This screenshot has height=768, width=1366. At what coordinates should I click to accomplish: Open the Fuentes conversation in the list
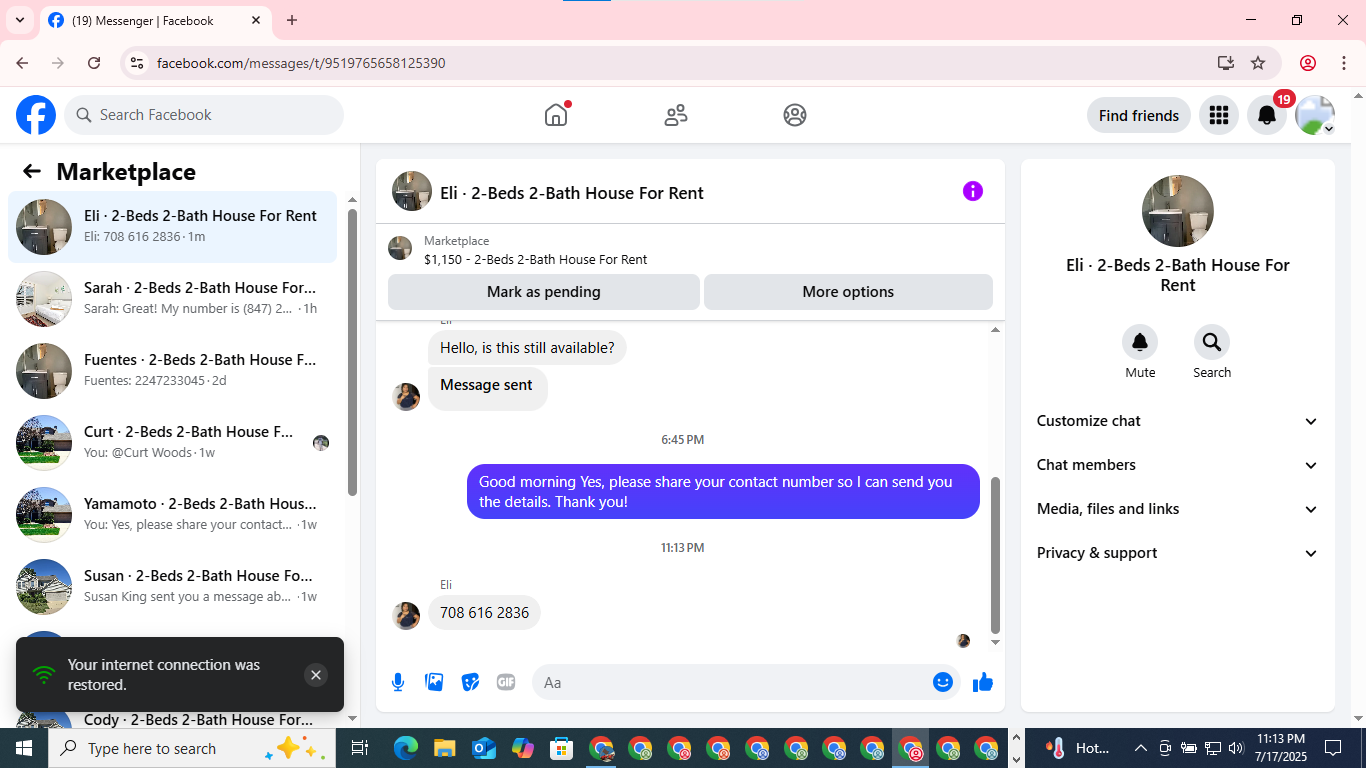pos(172,371)
